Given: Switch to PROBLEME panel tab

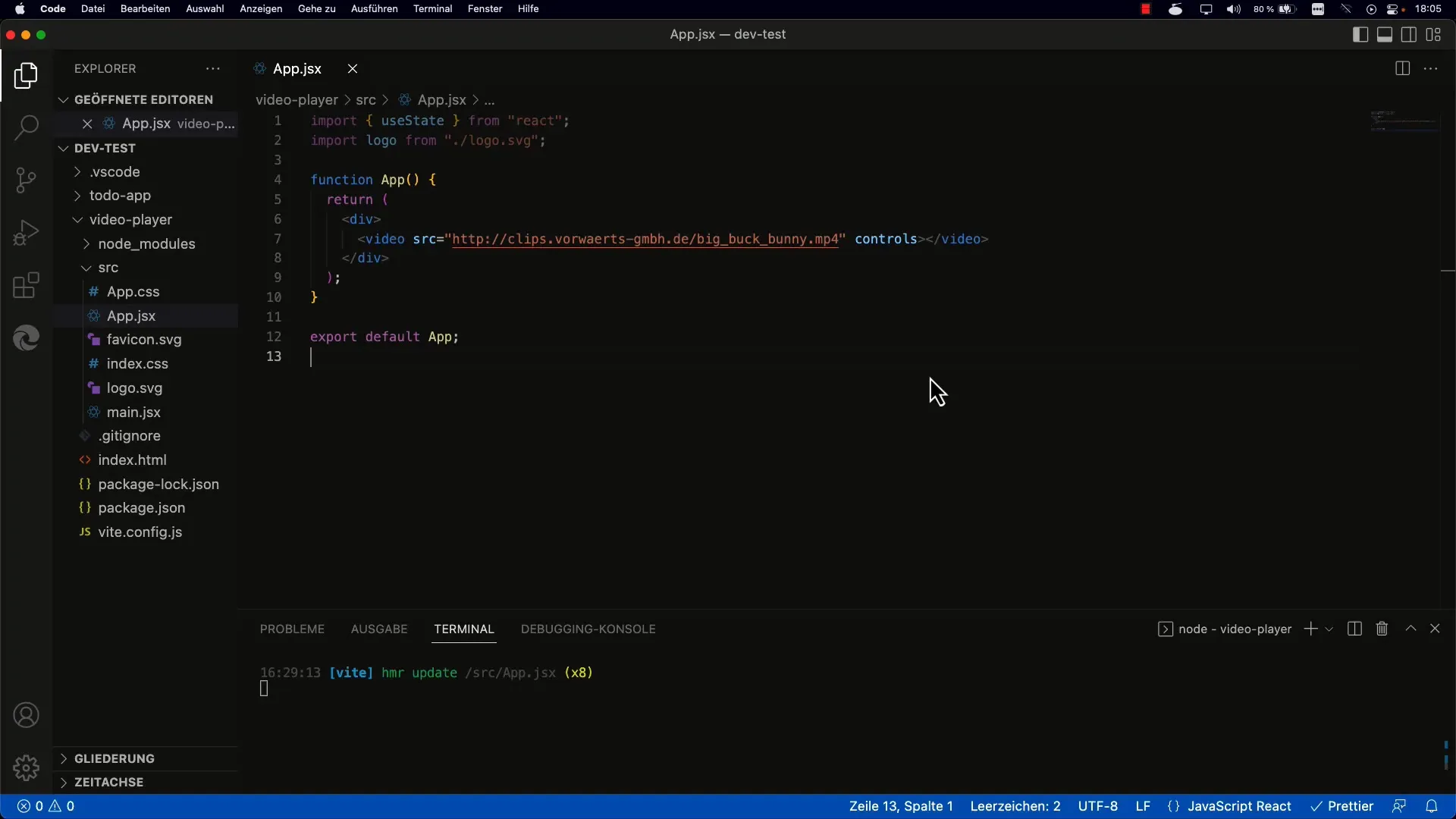Looking at the screenshot, I should click(x=292, y=629).
